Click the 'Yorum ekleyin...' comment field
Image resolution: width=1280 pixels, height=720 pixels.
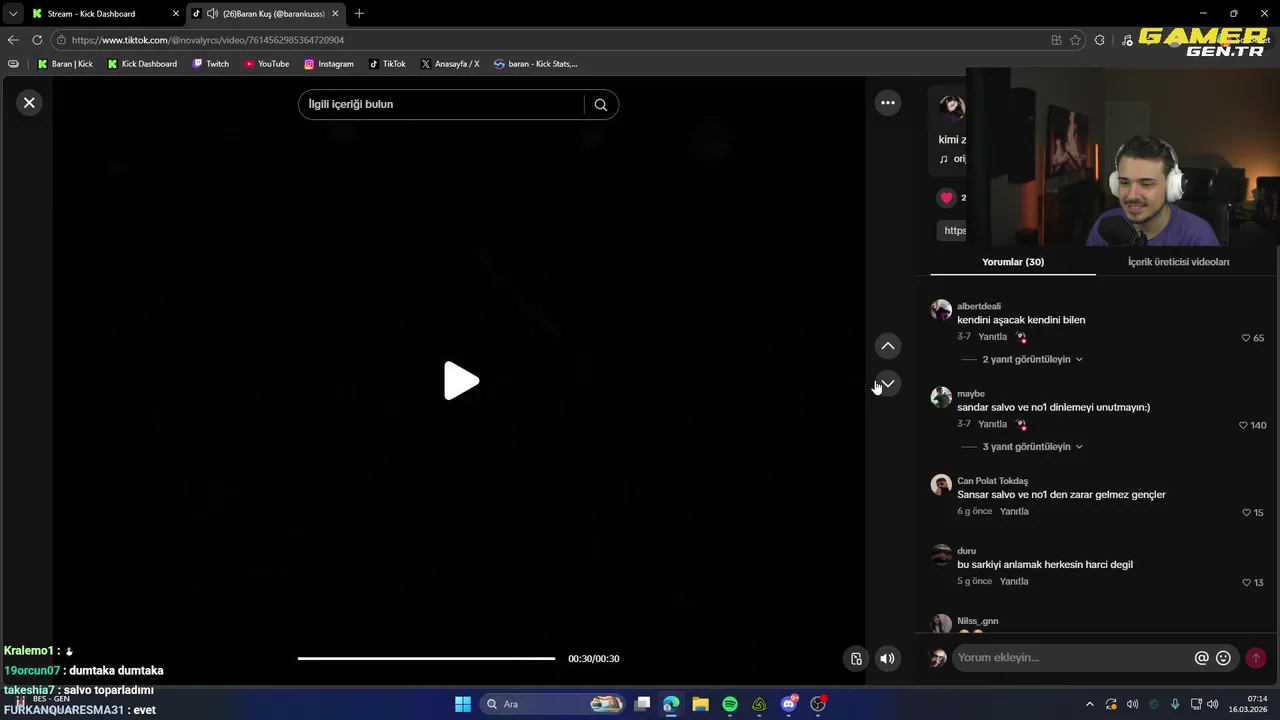[1070, 658]
